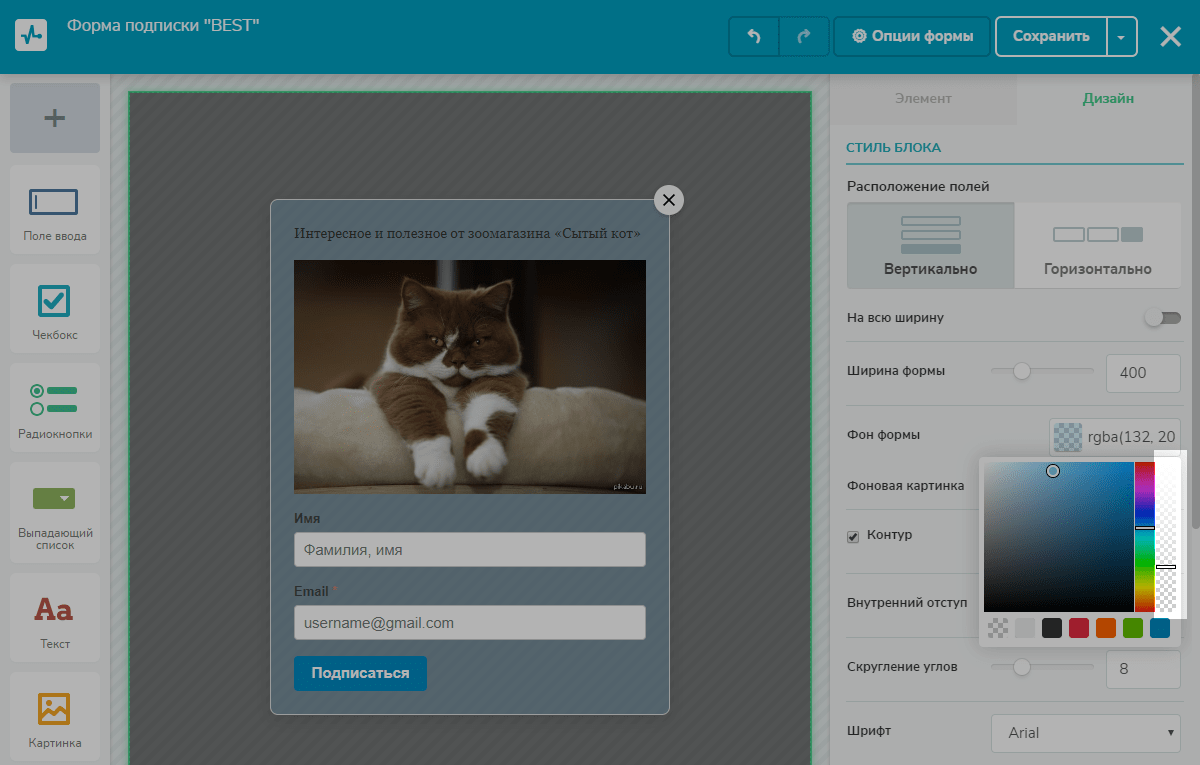Toggle the На всю ширину switch
Image resolution: width=1200 pixels, height=765 pixels.
coord(1163,318)
